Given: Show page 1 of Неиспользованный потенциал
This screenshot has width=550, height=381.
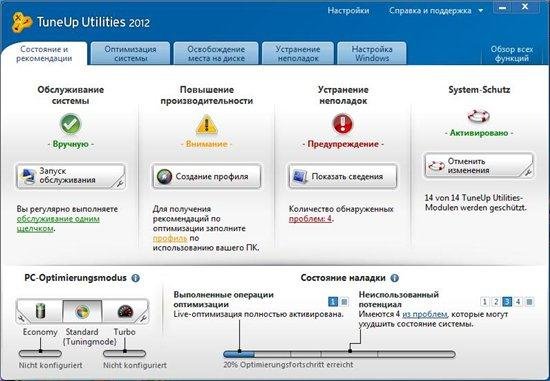Looking at the screenshot, I should pos(484,301).
